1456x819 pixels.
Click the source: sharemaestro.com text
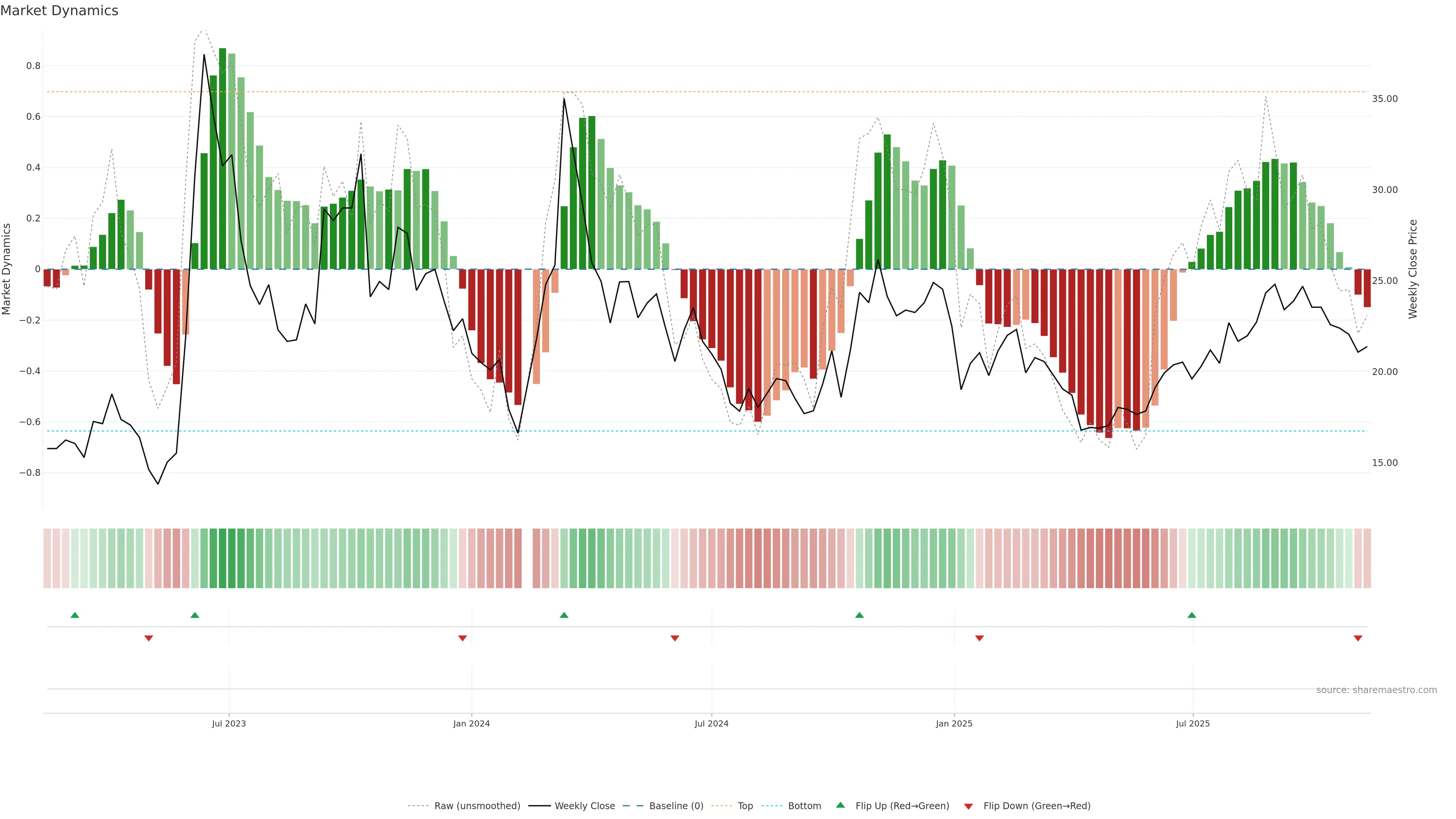[1376, 690]
